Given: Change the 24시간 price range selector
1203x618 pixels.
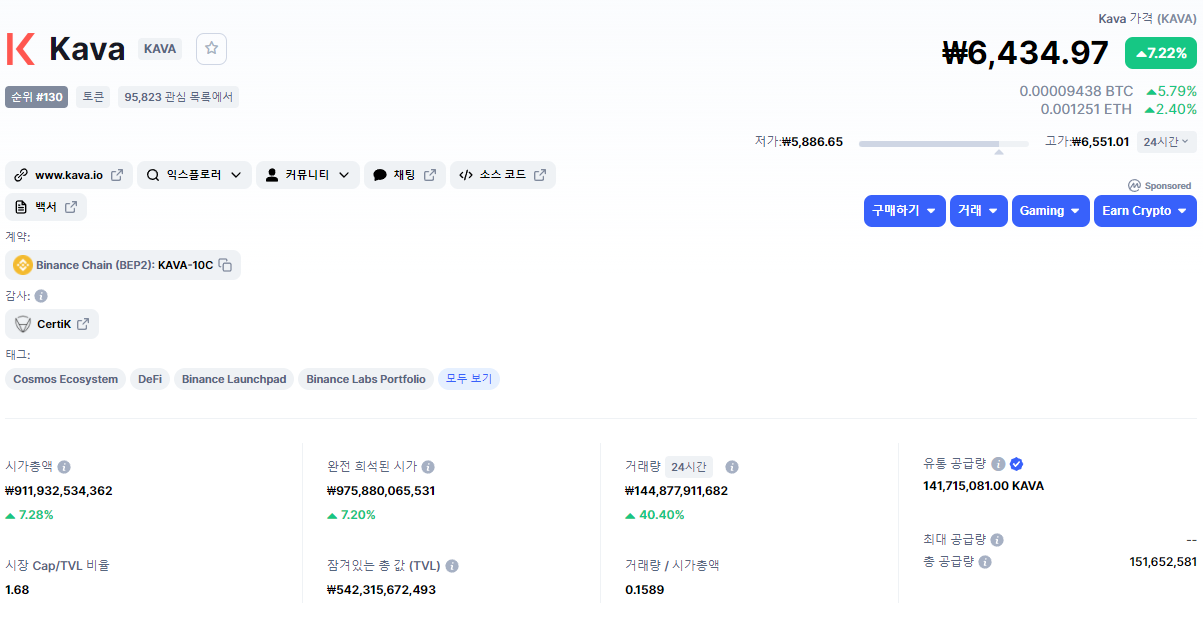Looking at the screenshot, I should click(1167, 142).
